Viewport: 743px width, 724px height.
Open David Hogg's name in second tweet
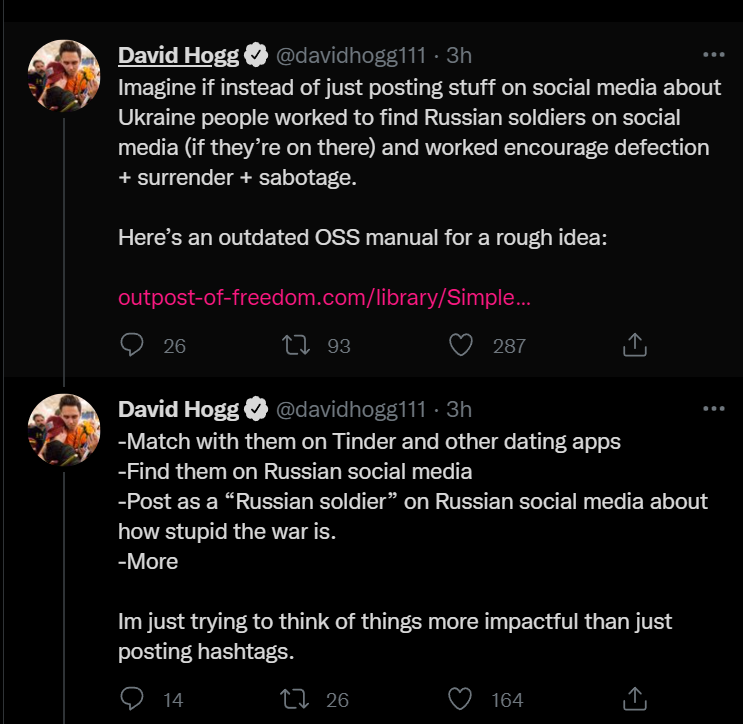tap(179, 409)
